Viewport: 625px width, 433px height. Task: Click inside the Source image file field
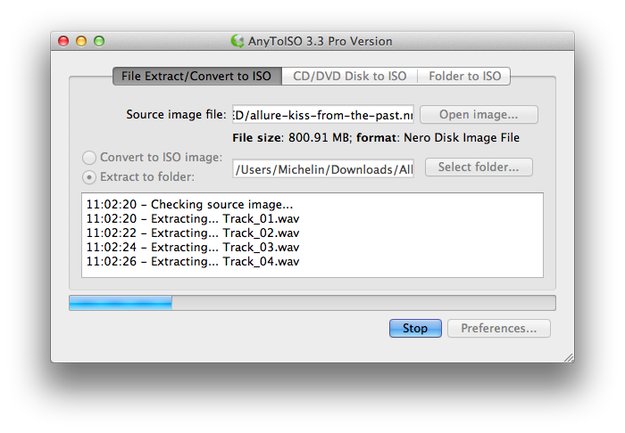tap(323, 115)
